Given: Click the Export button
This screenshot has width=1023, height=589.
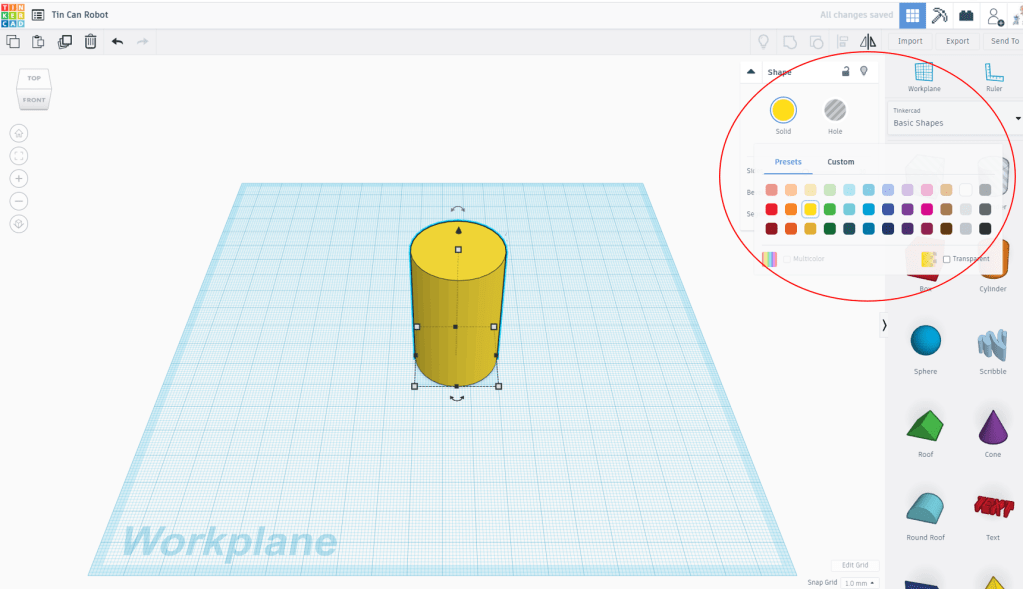Looking at the screenshot, I should (957, 41).
